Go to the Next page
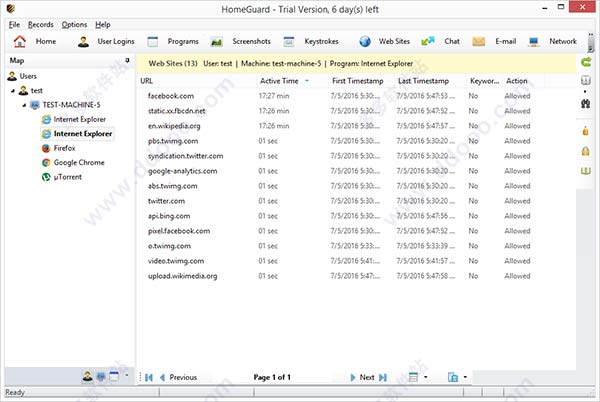The image size is (600, 402). (362, 378)
